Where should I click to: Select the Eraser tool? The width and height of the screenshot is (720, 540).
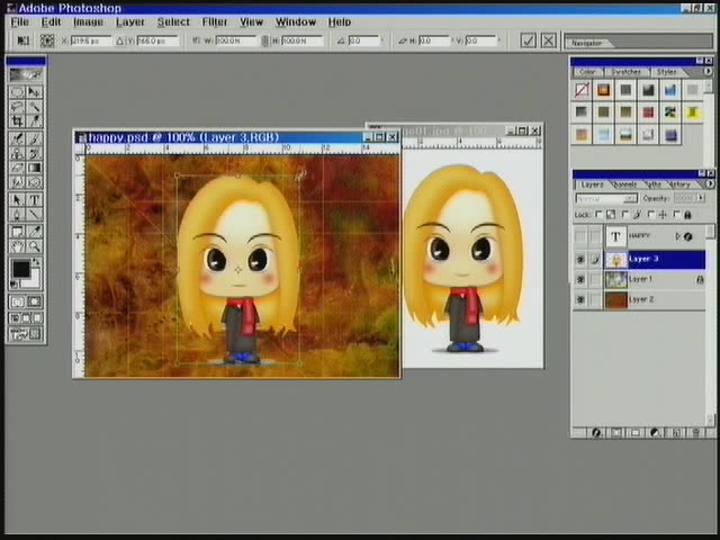click(x=17, y=168)
